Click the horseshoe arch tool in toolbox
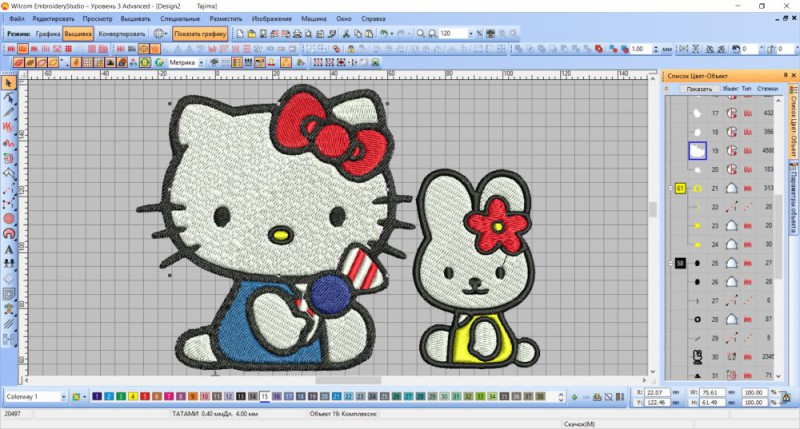 pyautogui.click(x=9, y=234)
